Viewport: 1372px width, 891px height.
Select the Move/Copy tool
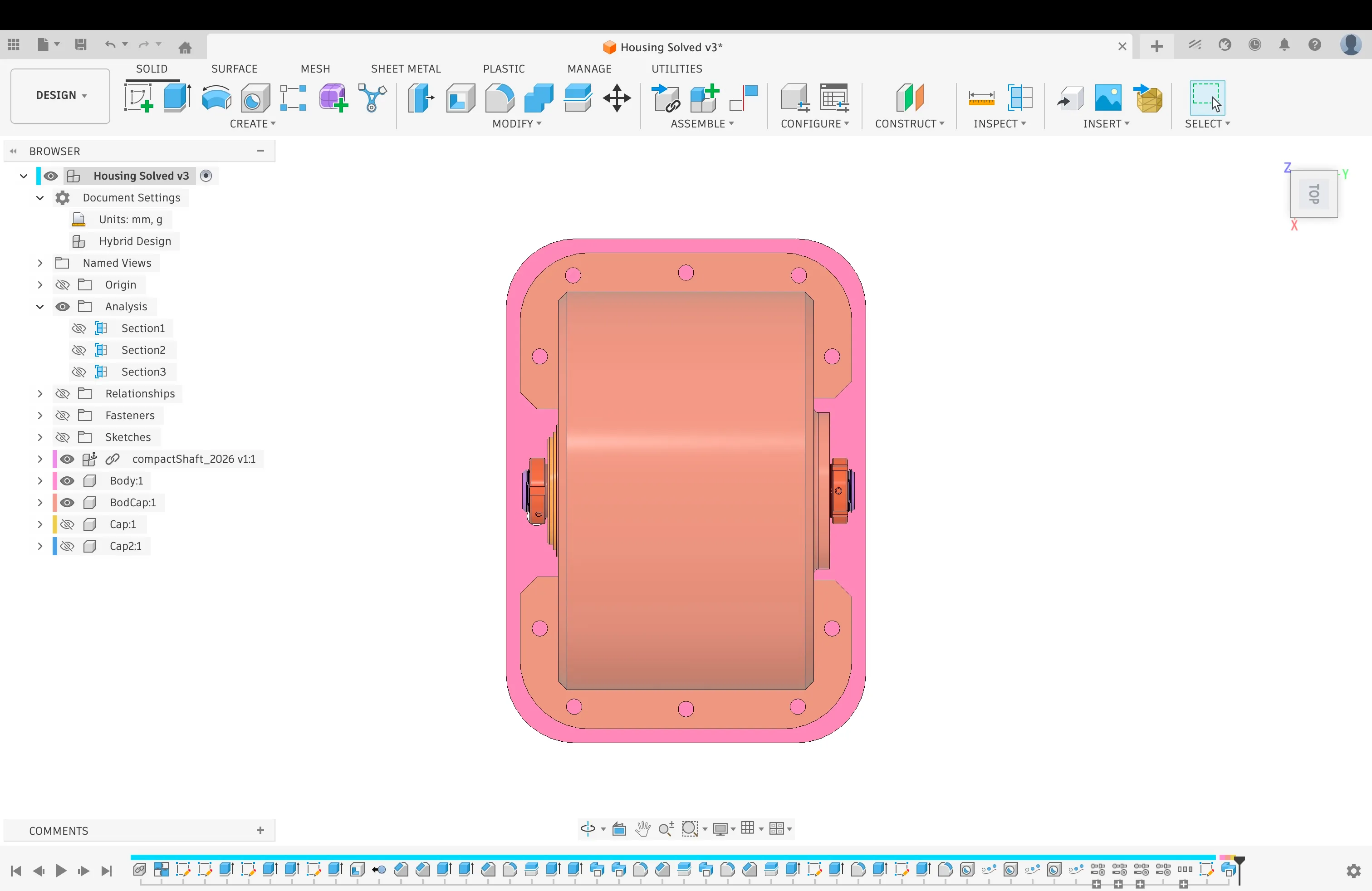click(617, 98)
